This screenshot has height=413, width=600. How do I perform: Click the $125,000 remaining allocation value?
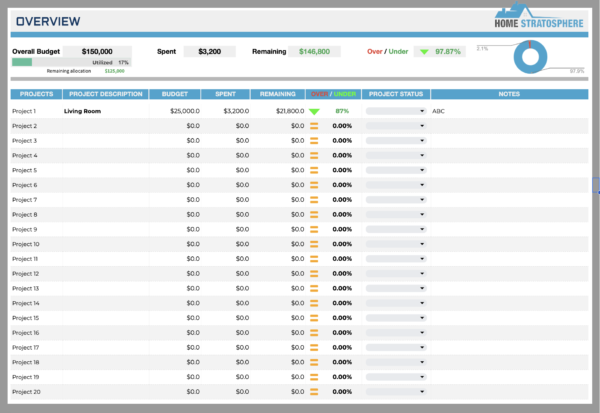(x=114, y=71)
